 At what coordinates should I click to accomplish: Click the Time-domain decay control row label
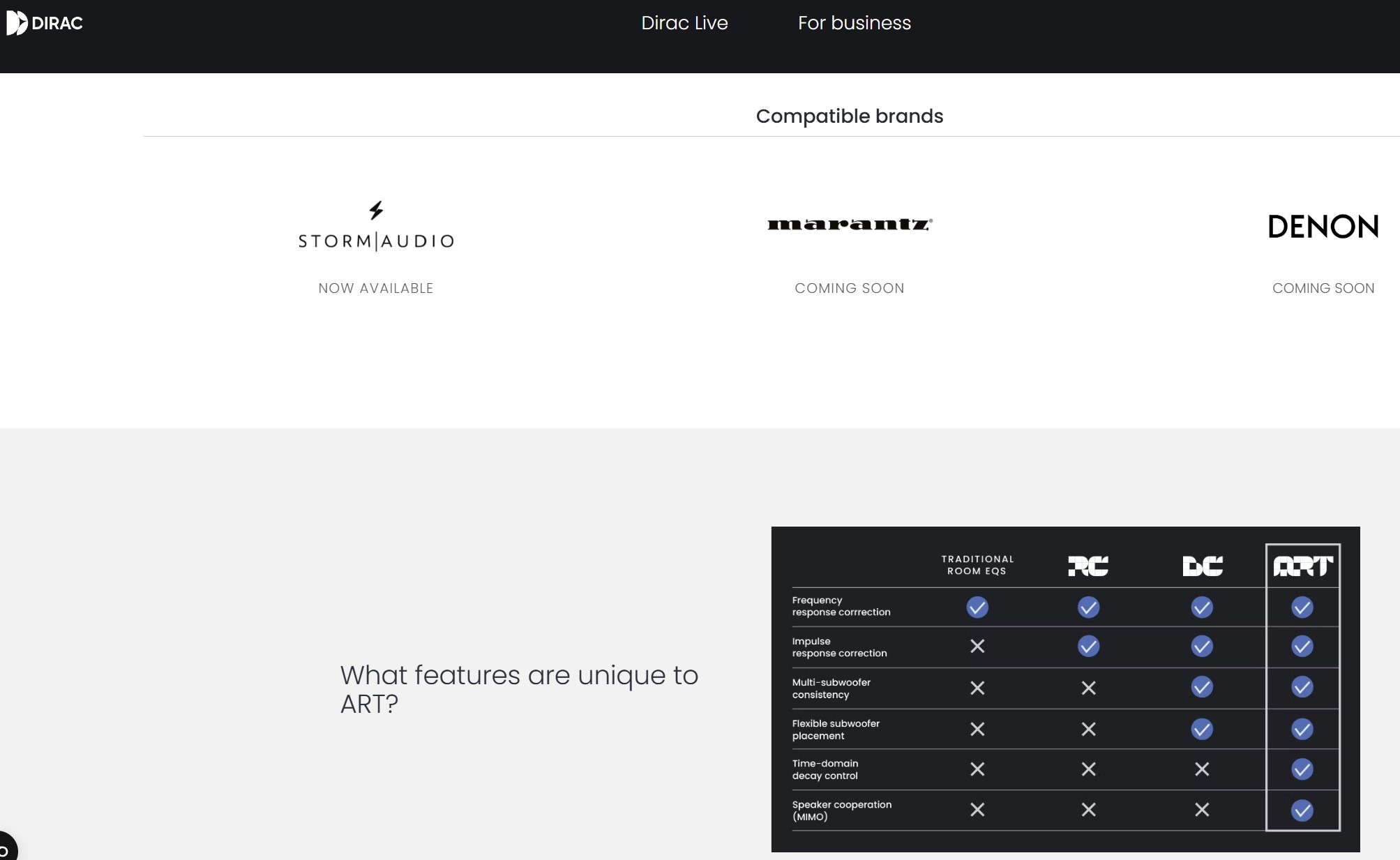click(825, 769)
